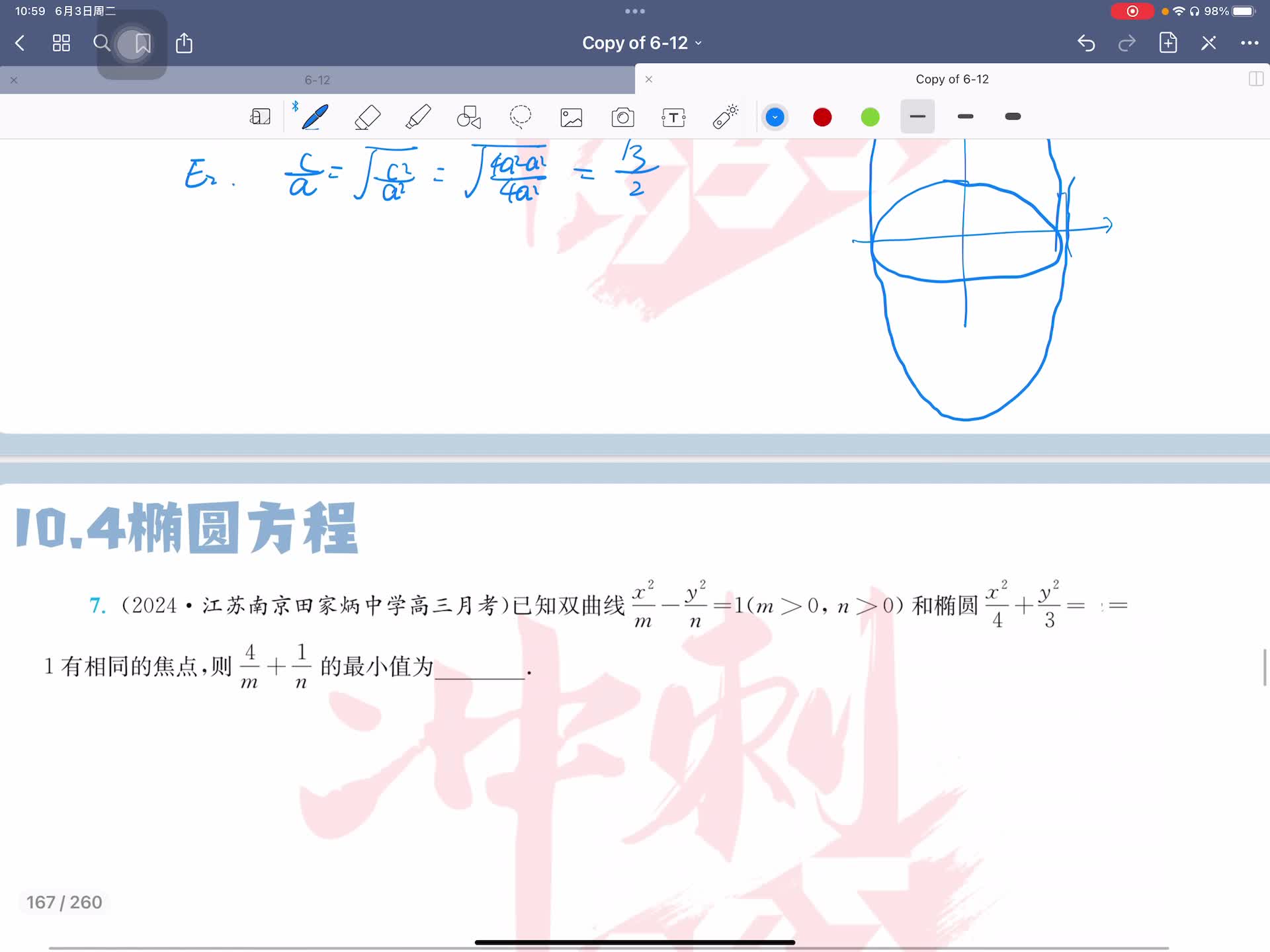Select the Highlighter tool

pos(418,117)
